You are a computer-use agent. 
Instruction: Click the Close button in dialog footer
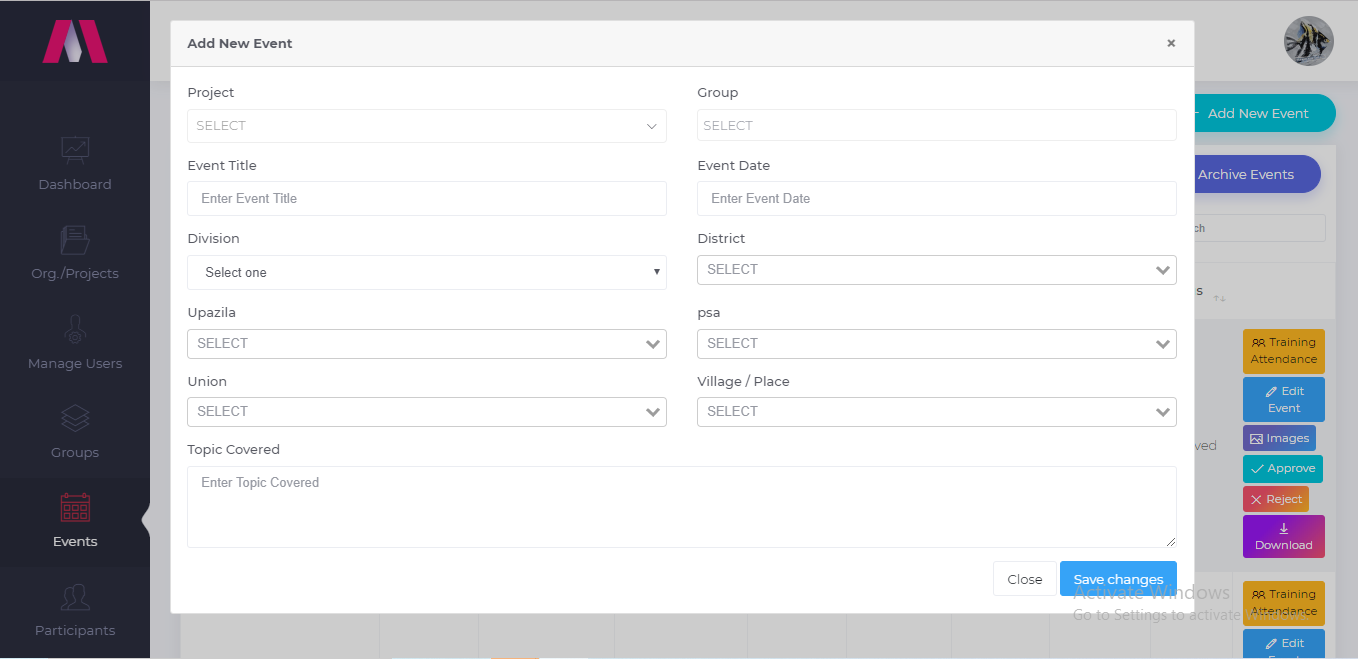[1025, 579]
